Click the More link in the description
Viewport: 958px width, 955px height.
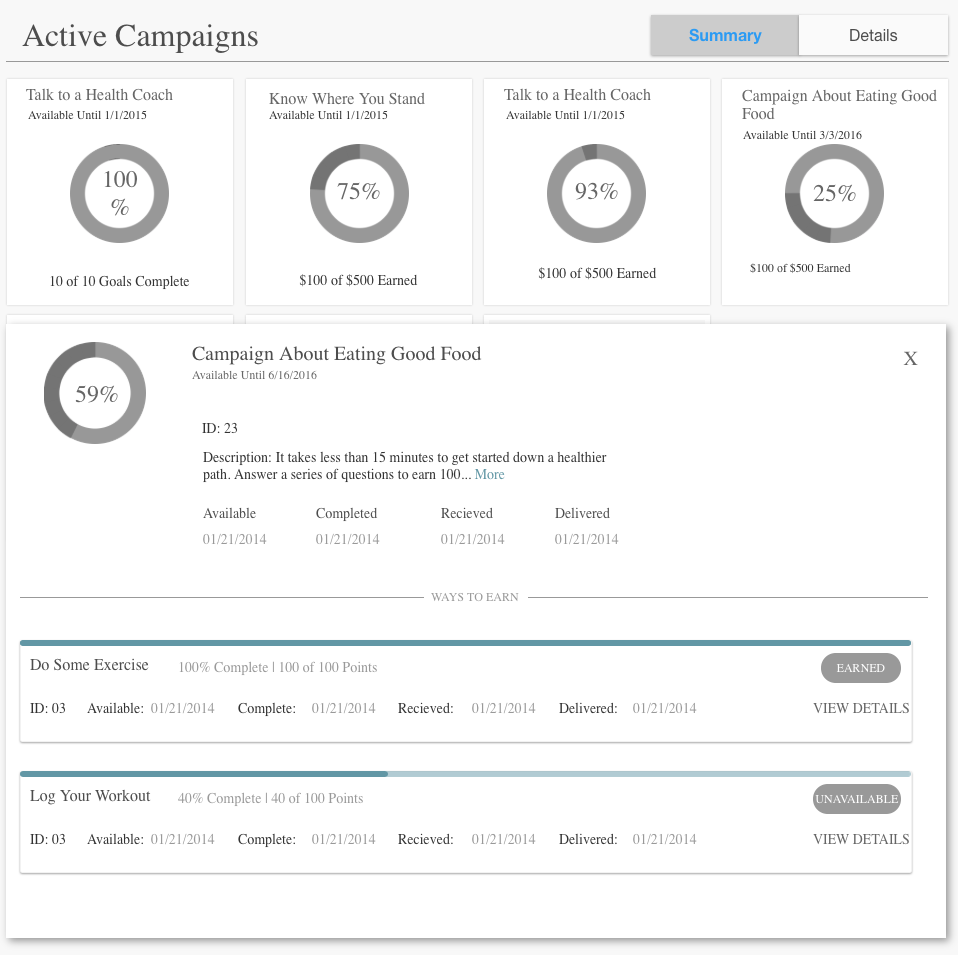click(x=489, y=475)
